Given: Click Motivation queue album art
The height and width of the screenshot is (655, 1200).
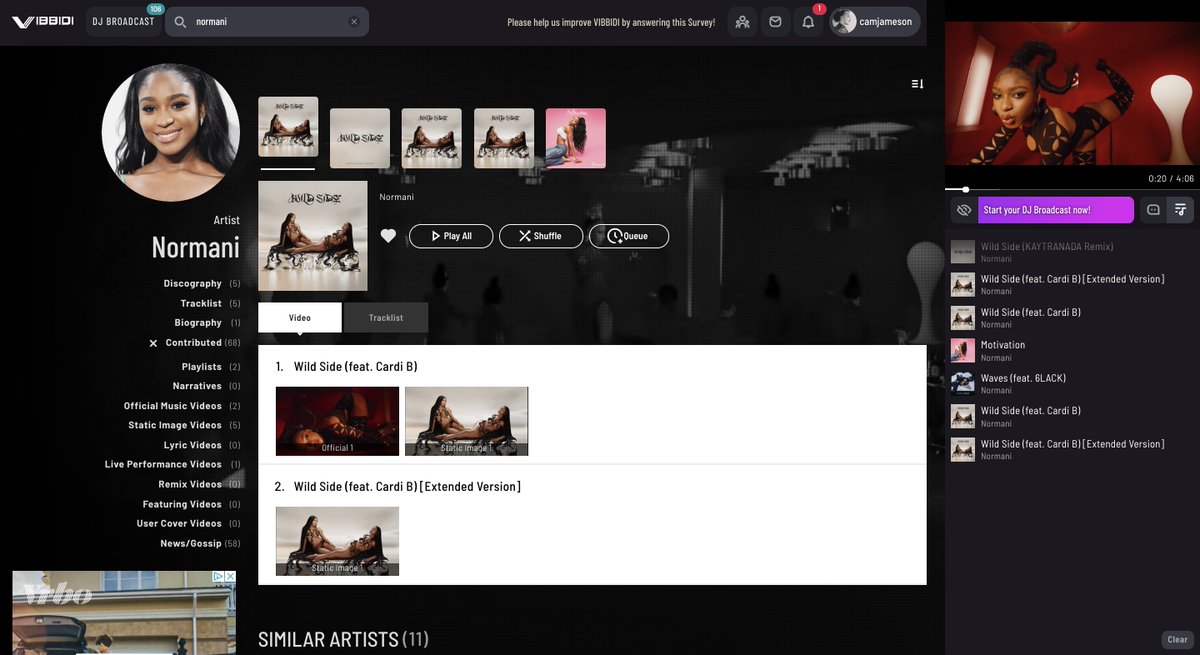Looking at the screenshot, I should 963,351.
